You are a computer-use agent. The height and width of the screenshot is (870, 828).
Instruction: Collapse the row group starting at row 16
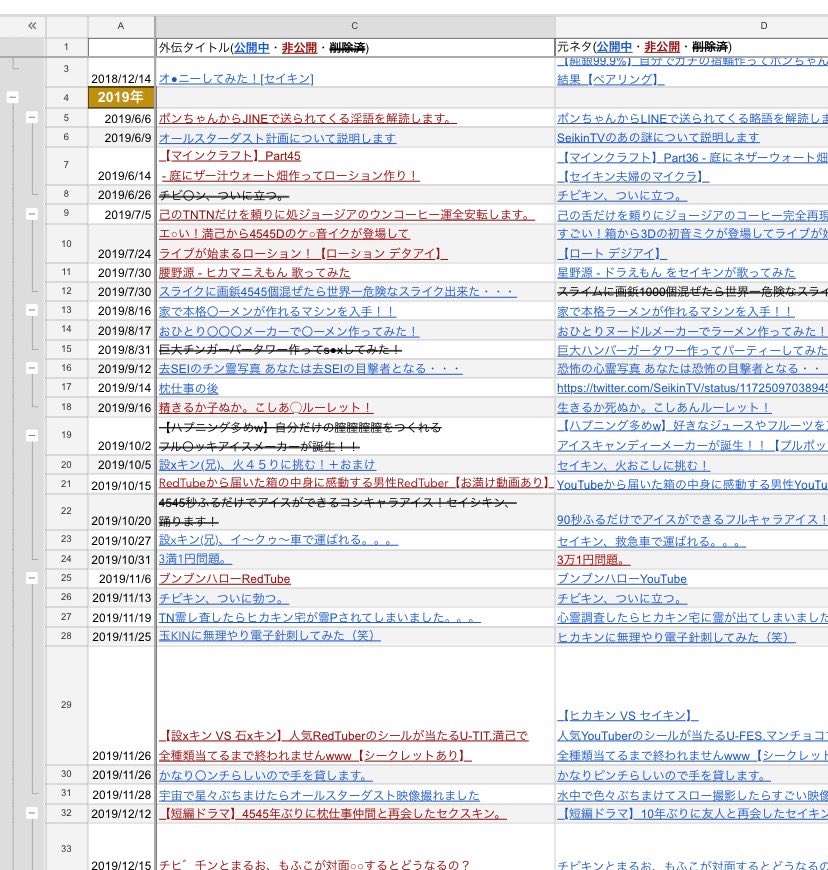32,368
